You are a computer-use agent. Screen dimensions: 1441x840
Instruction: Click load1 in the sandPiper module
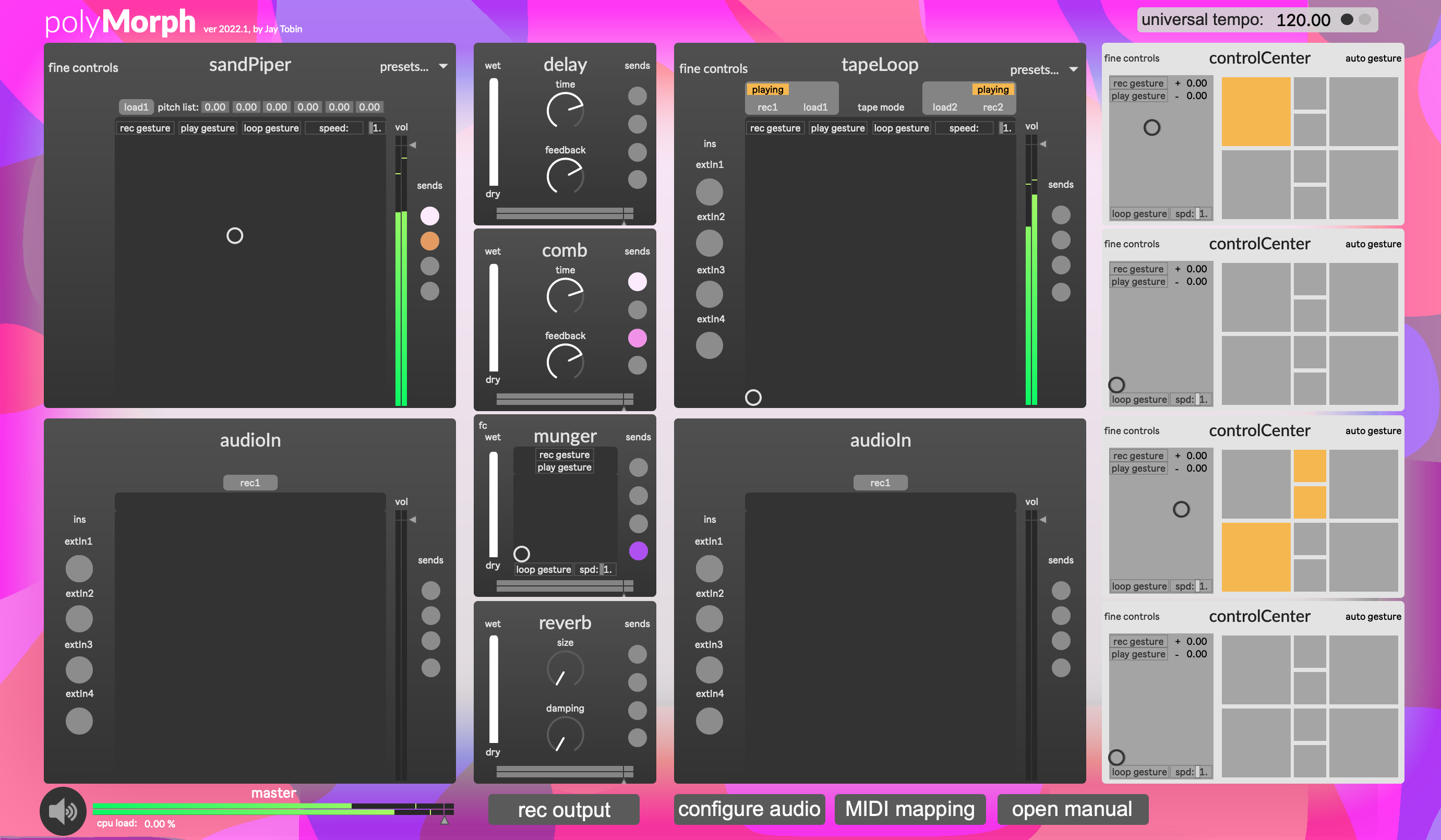pos(136,107)
